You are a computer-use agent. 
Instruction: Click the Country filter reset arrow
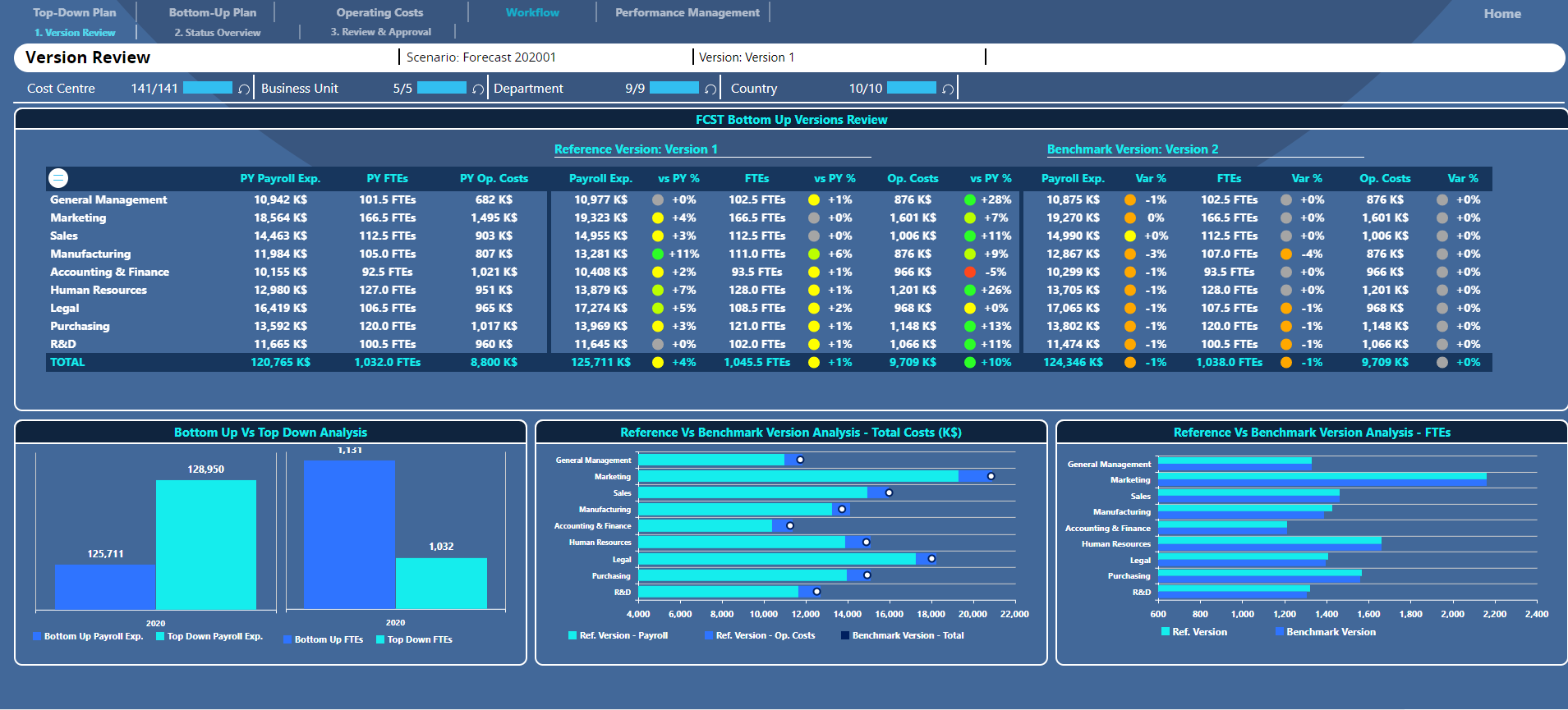coord(948,89)
